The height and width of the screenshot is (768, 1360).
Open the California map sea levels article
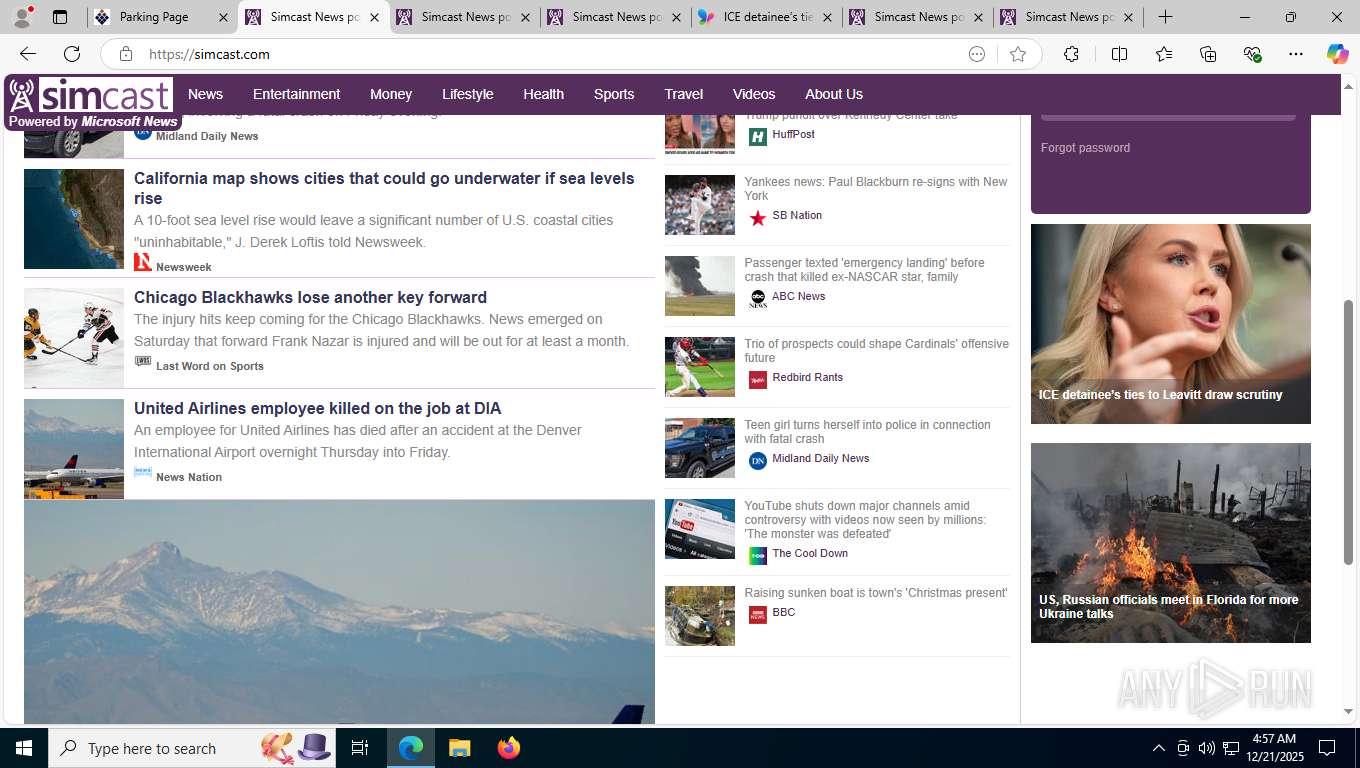click(x=384, y=188)
